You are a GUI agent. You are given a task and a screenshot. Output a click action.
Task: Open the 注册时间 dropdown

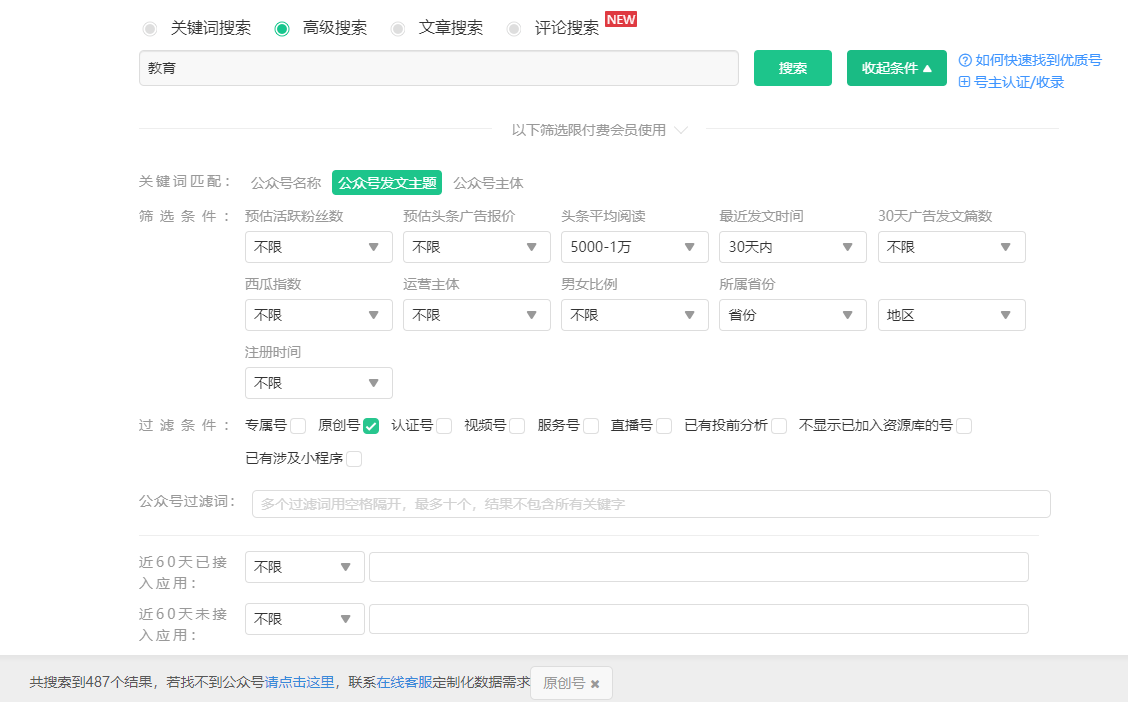tap(318, 383)
